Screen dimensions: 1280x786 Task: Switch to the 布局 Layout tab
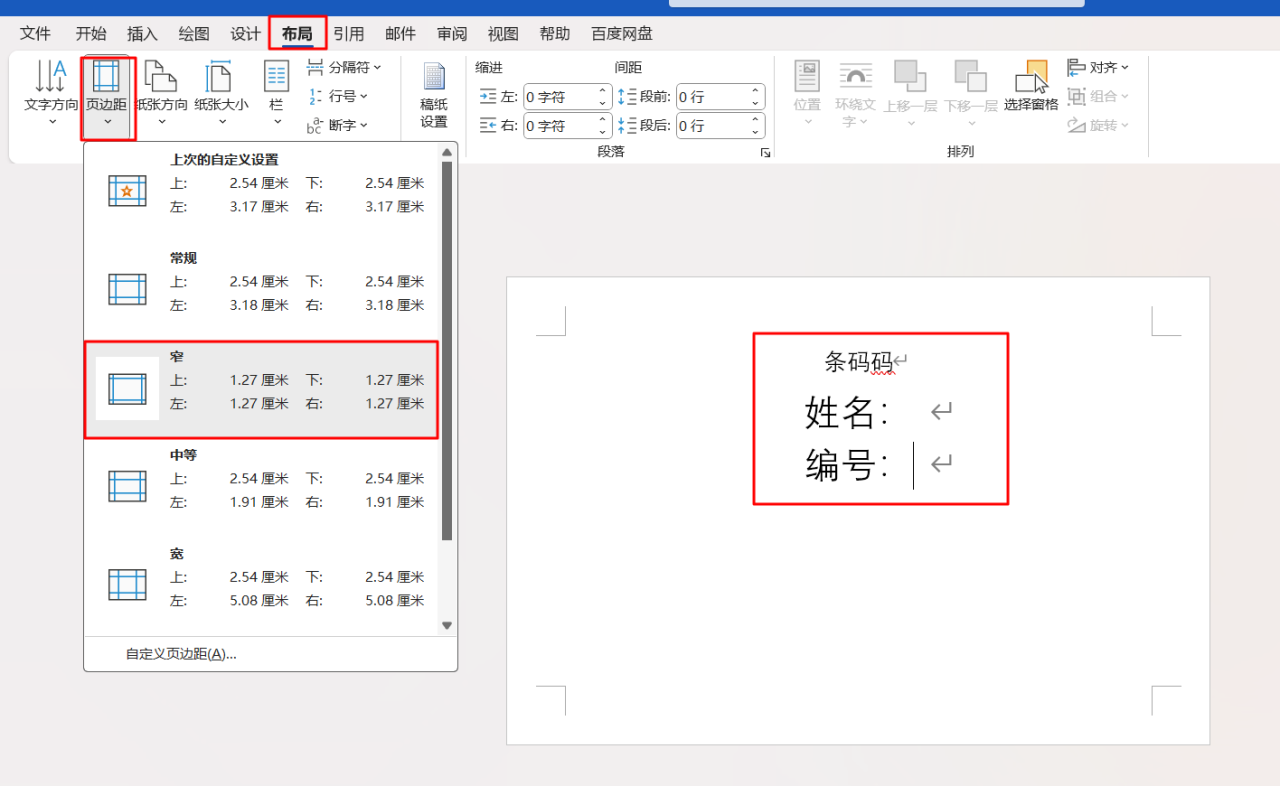[x=297, y=34]
